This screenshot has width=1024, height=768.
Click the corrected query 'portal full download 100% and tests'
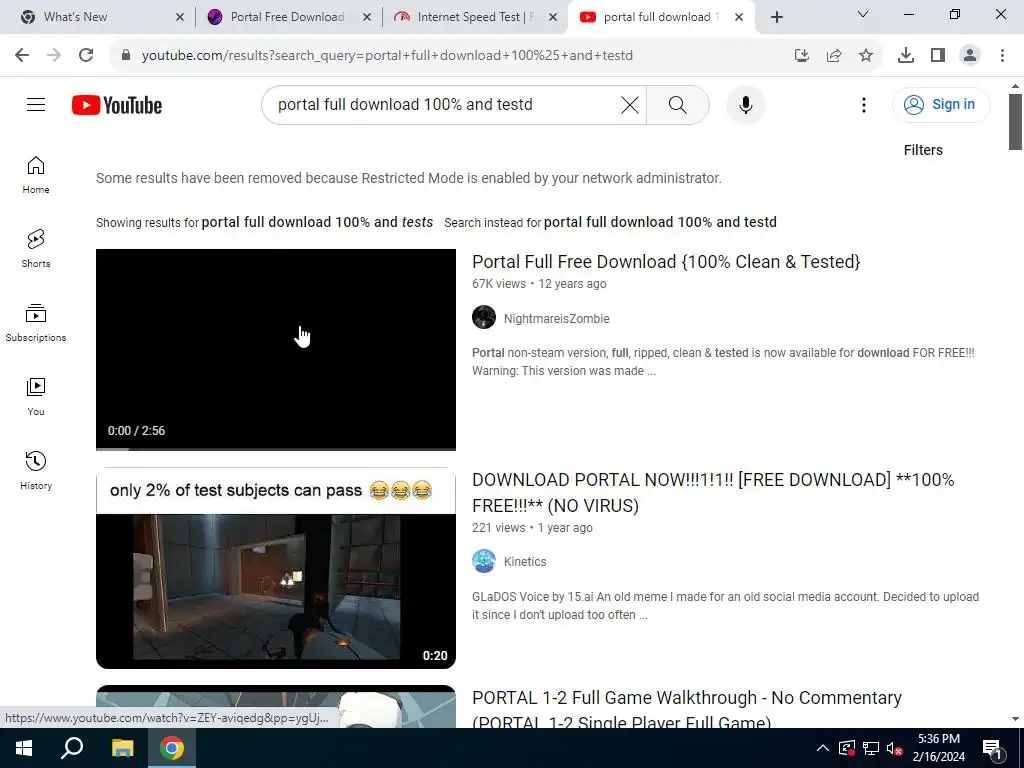pyautogui.click(x=317, y=222)
